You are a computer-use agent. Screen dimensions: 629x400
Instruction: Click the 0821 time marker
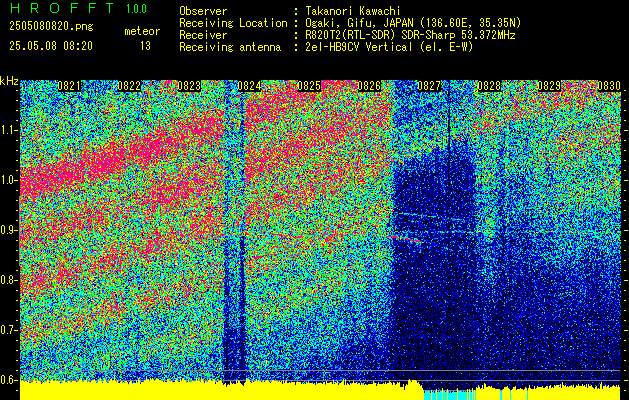point(69,86)
